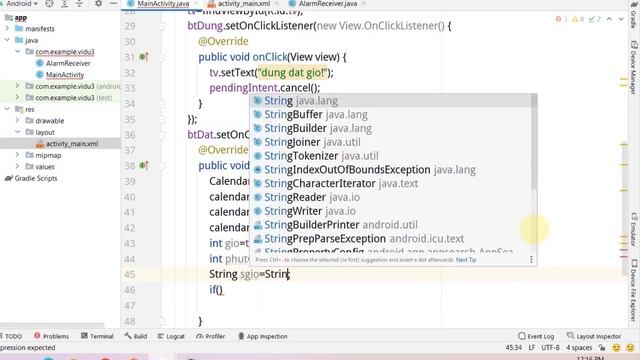Image resolution: width=640 pixels, height=360 pixels.
Task: Choose StringTokenizer suggestion
Action: coord(391,156)
